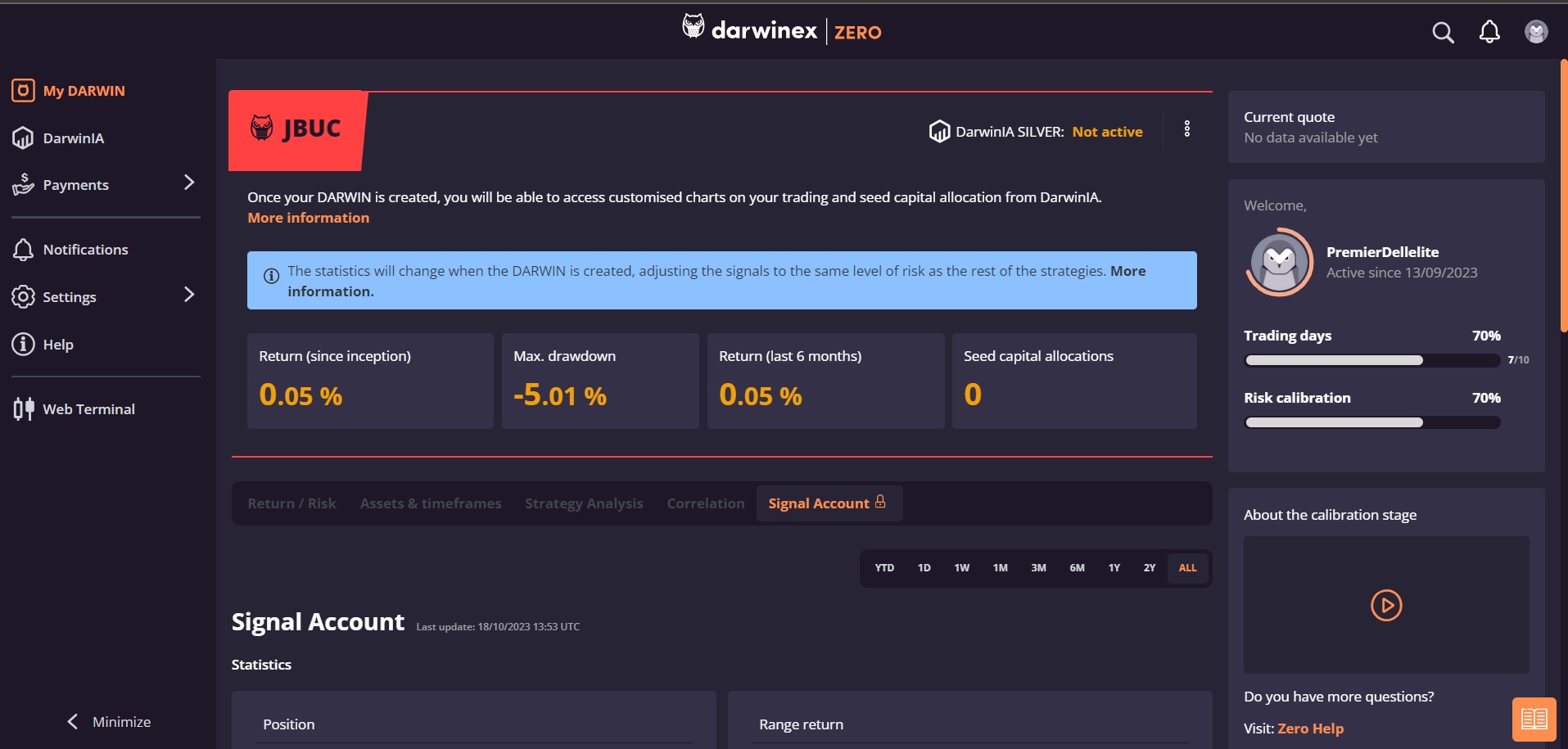Open the notification bell in header
The width and height of the screenshot is (1568, 749).
tap(1489, 32)
